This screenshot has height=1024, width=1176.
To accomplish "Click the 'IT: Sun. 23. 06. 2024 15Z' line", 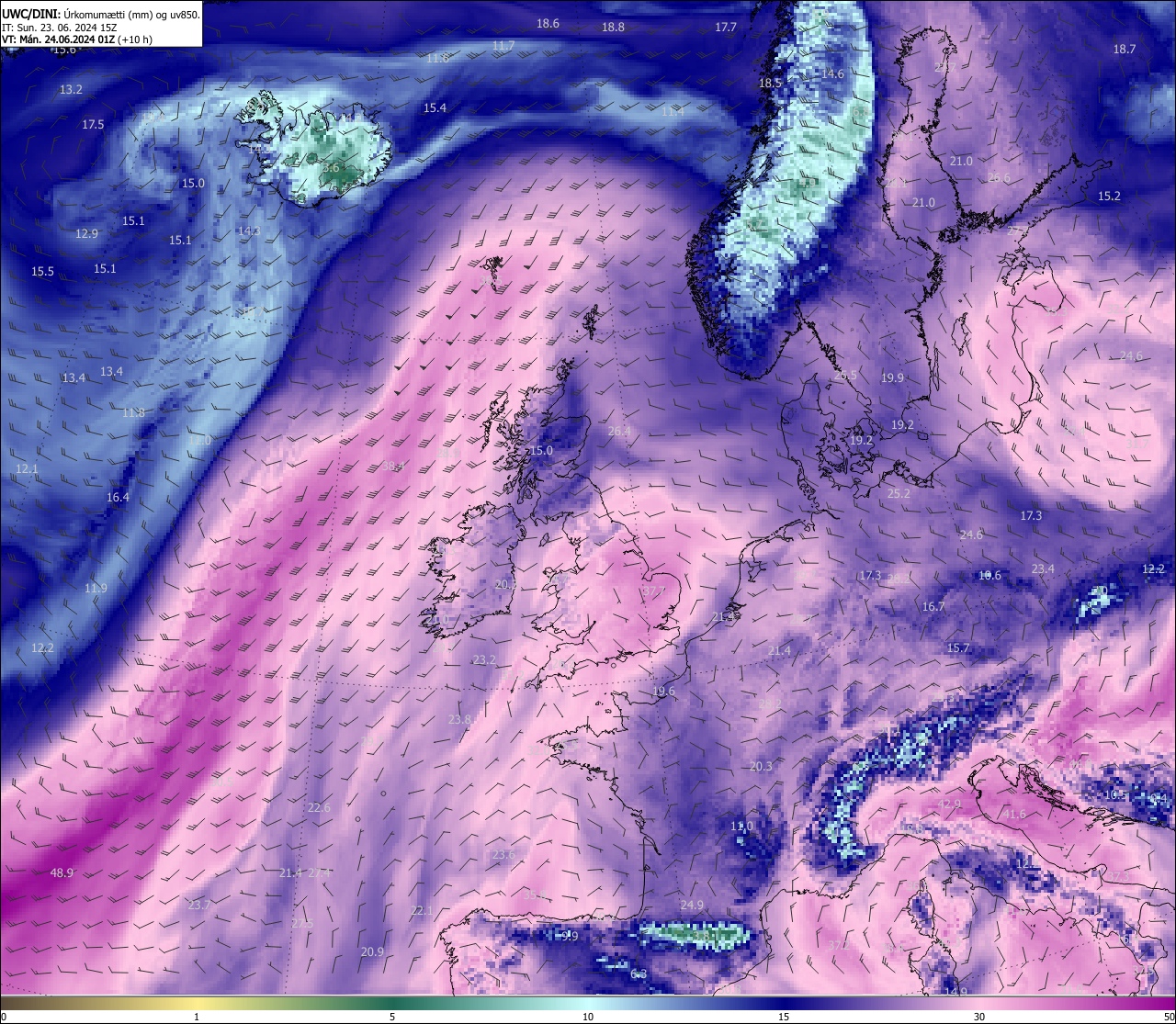I will pos(59,28).
